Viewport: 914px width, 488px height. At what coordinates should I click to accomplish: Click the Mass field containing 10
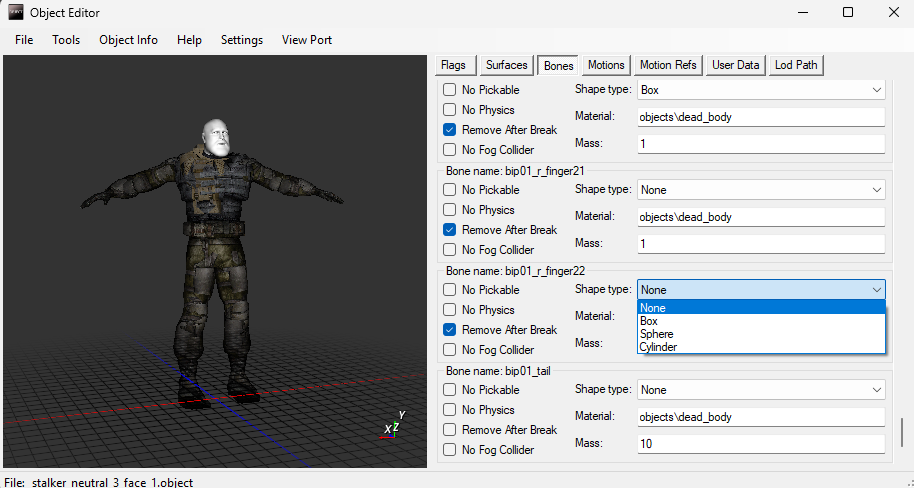pos(761,443)
